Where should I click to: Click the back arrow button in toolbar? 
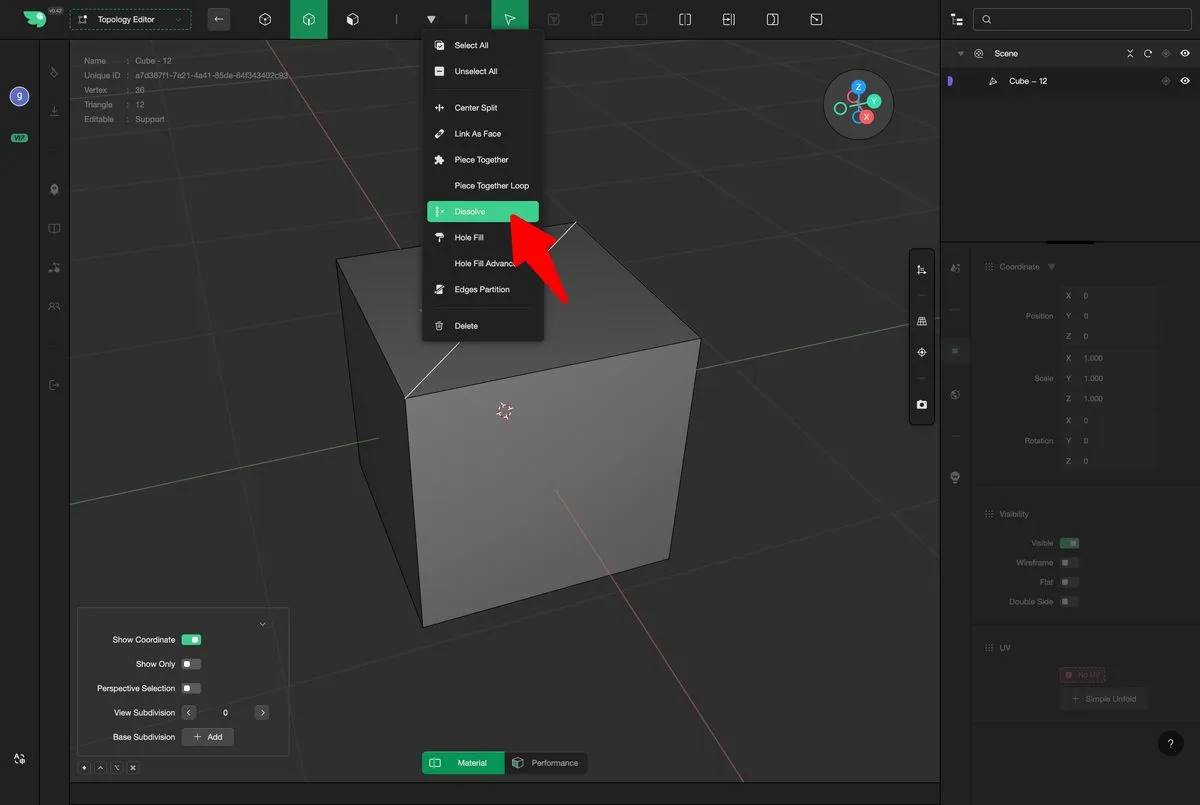(219, 19)
